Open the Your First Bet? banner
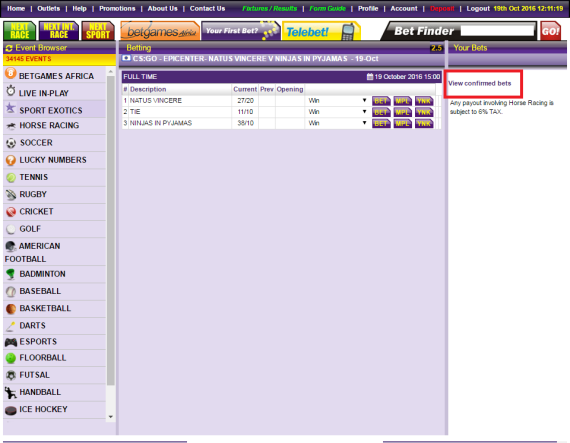570x443 pixels. click(241, 31)
